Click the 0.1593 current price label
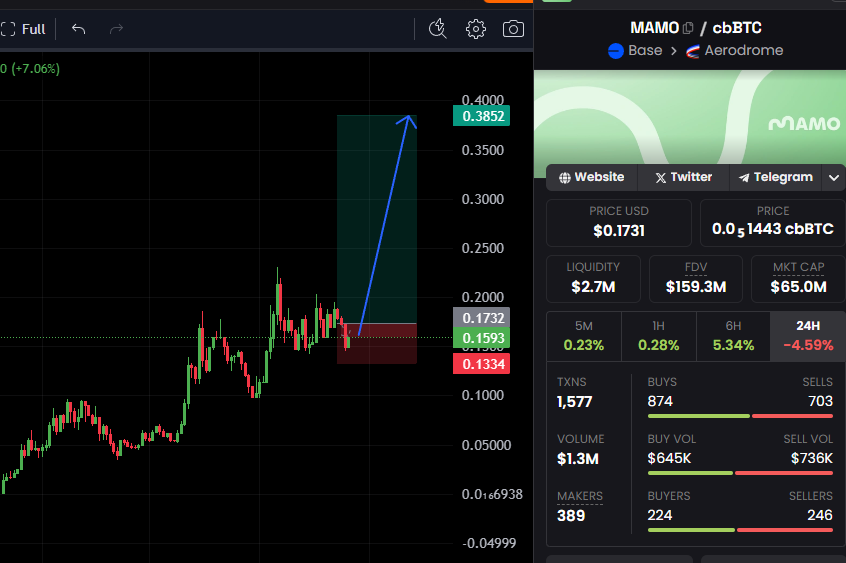 (x=482, y=338)
